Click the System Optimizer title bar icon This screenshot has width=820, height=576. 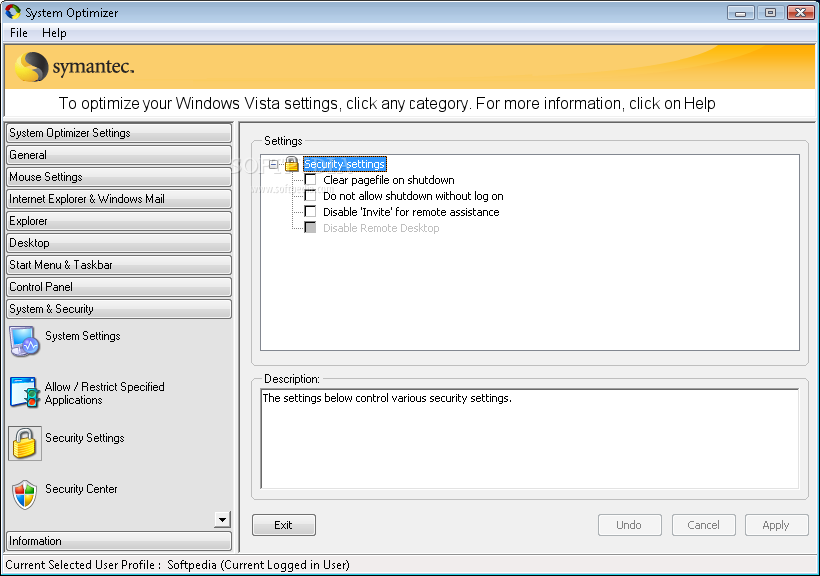point(13,12)
